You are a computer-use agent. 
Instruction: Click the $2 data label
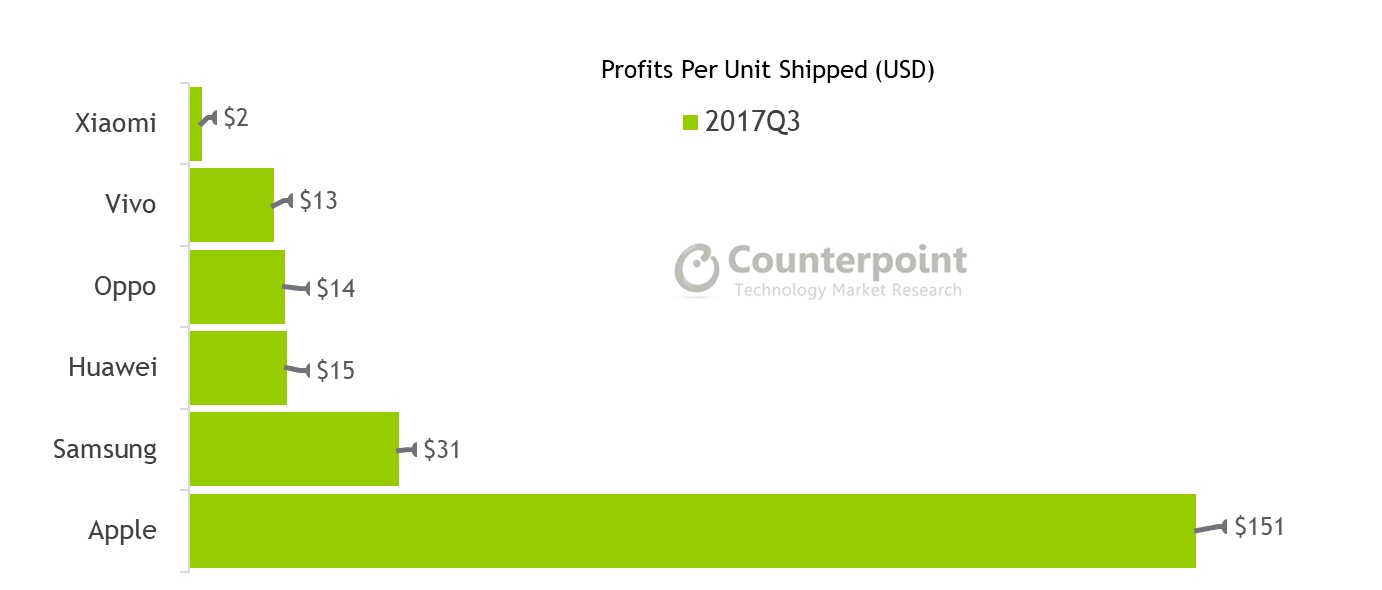pyautogui.click(x=235, y=118)
